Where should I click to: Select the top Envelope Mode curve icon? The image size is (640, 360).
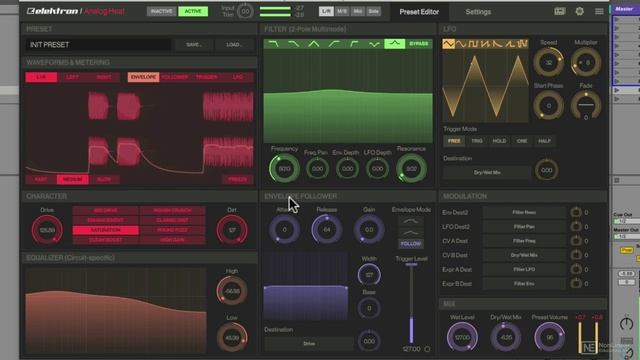tap(411, 222)
